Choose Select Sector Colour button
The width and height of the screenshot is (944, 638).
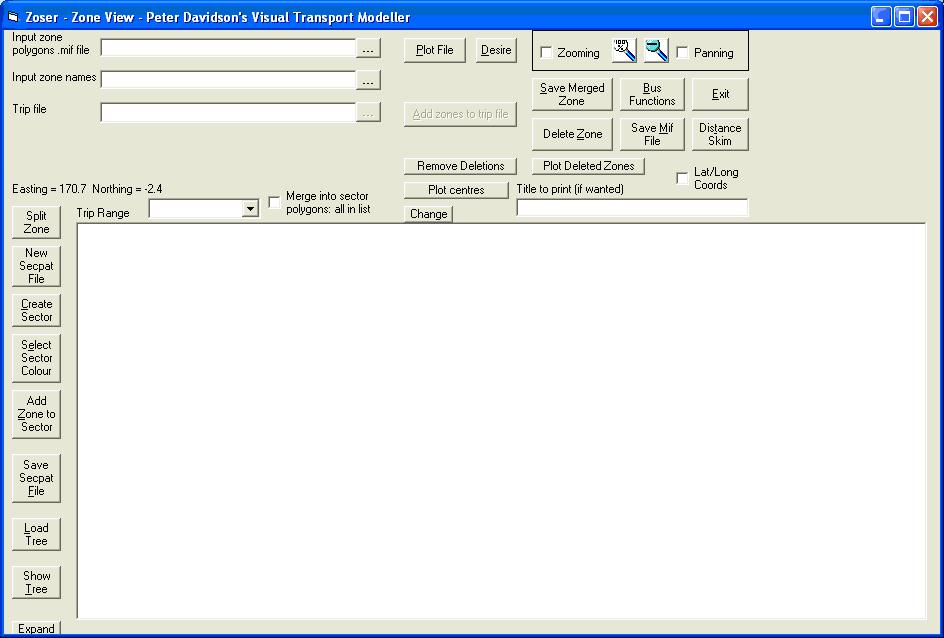(x=37, y=358)
